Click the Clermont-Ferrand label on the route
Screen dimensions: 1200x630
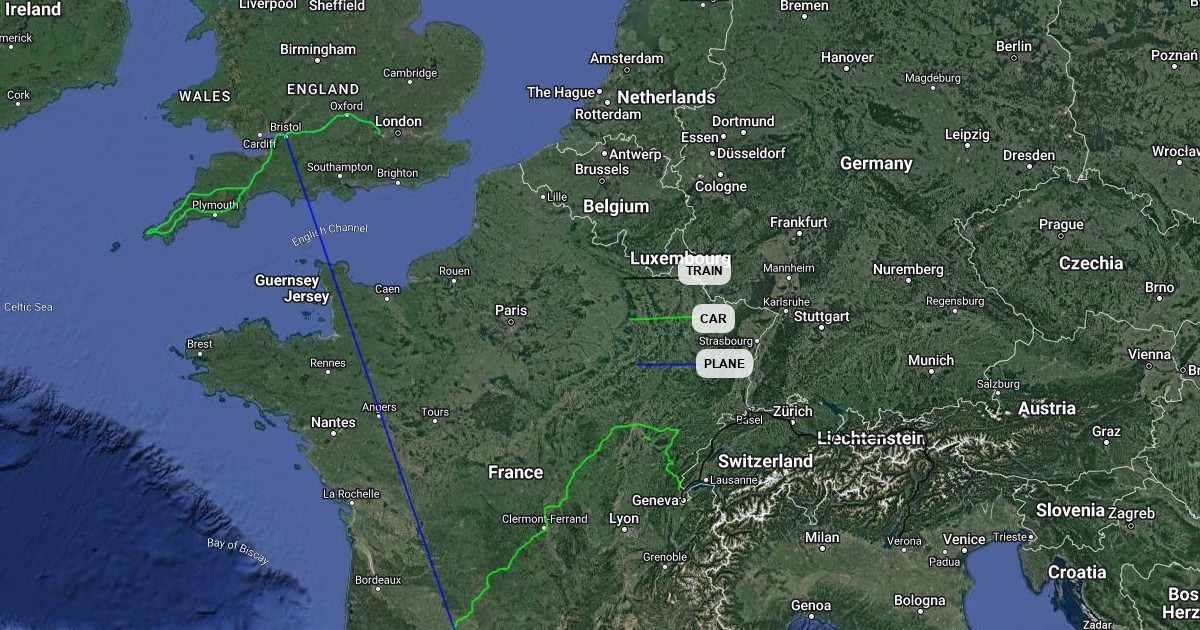point(545,519)
